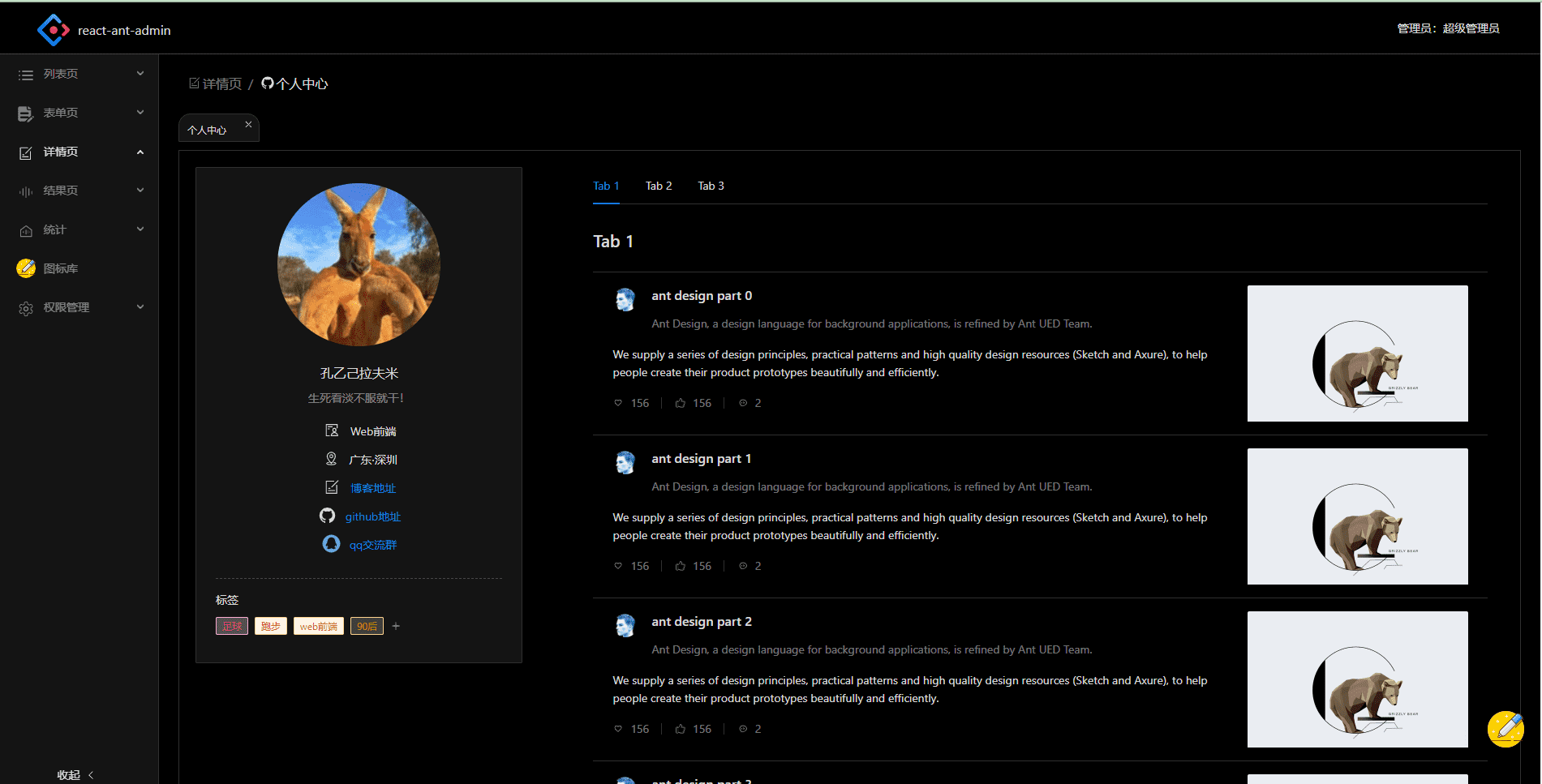
Task: Click the 详情页 breadcrumb link
Action: click(x=222, y=84)
